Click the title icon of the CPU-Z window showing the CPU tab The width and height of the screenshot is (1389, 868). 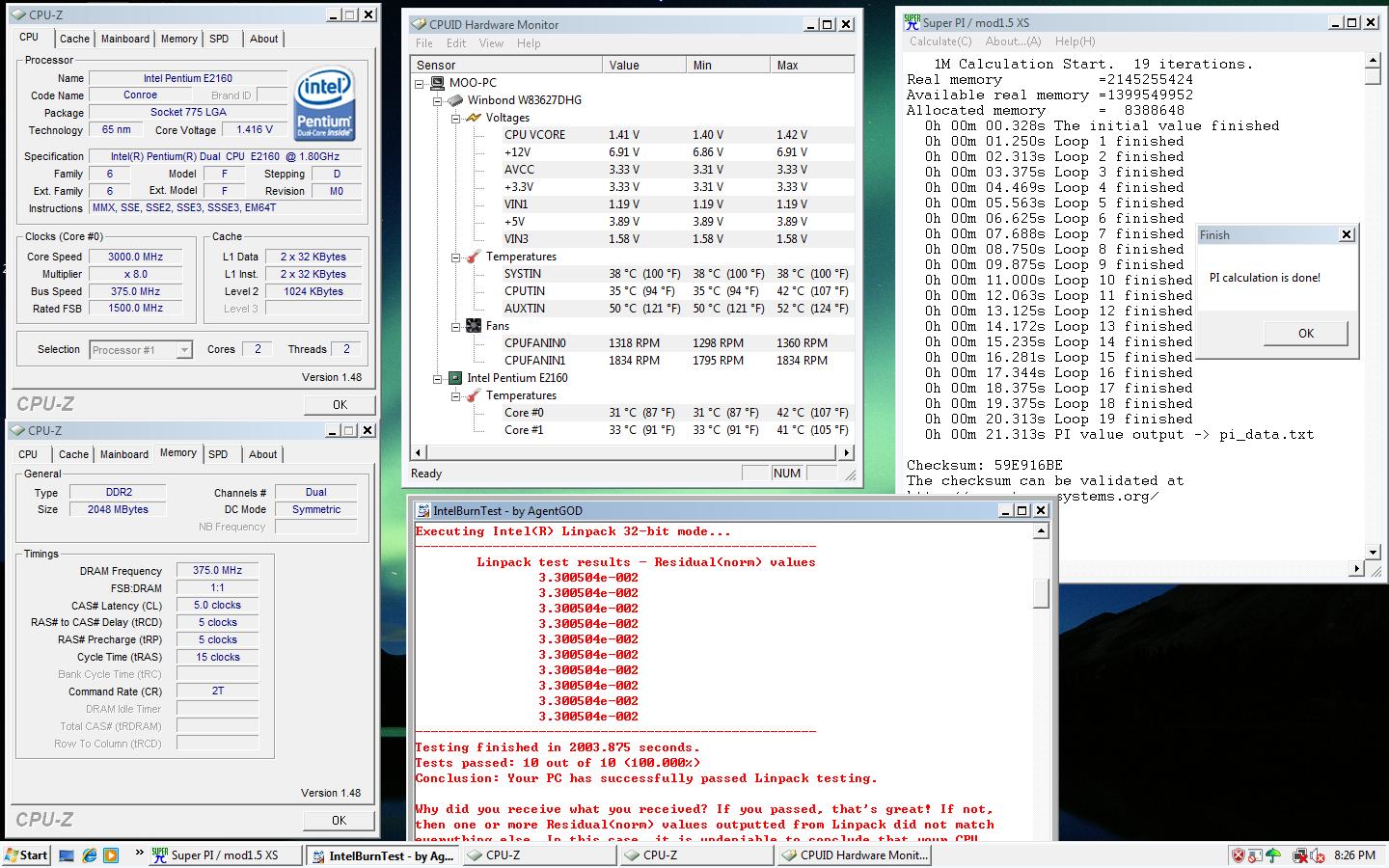18,14
